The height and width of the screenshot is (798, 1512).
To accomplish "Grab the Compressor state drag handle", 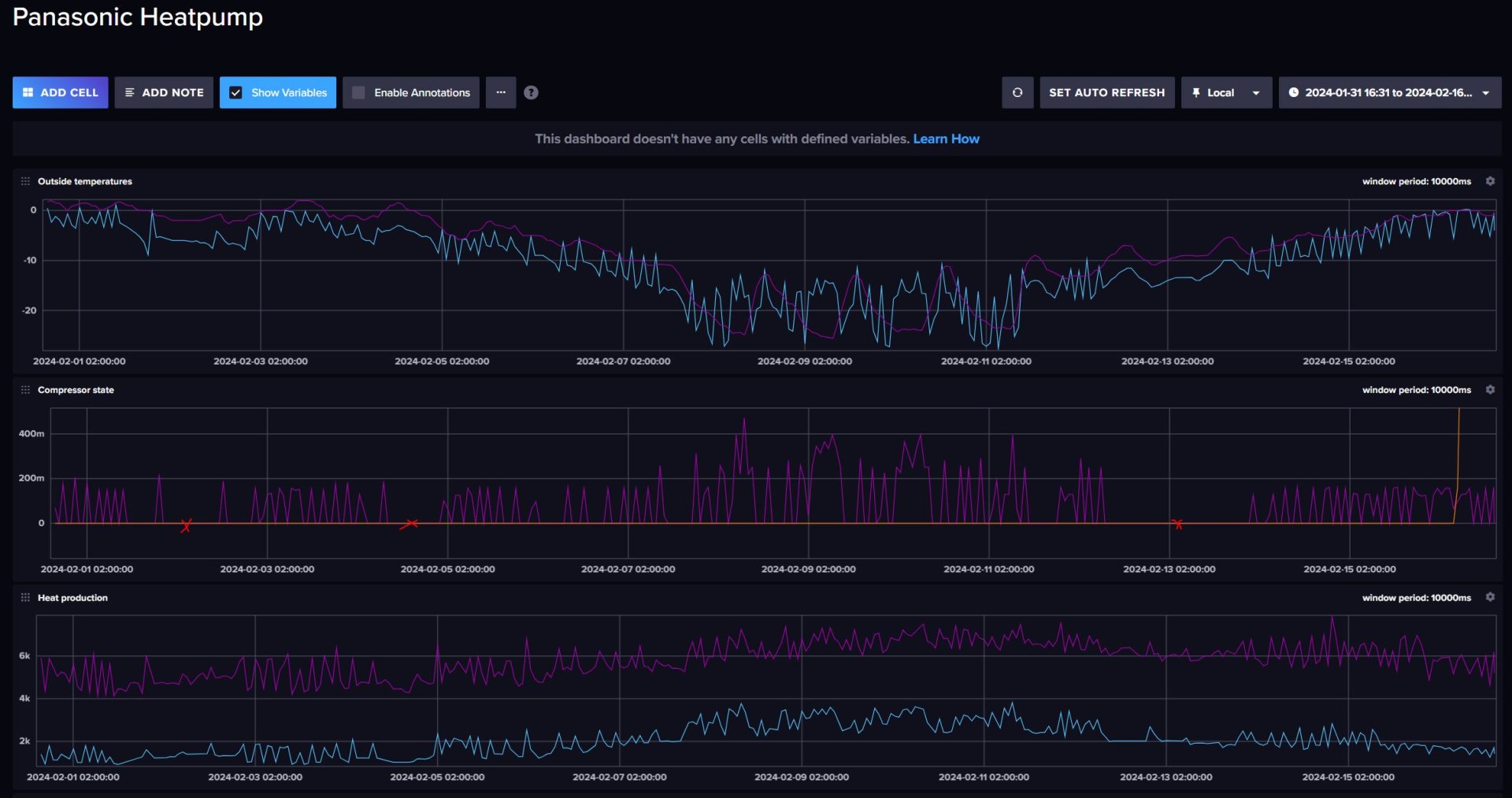I will tap(25, 390).
